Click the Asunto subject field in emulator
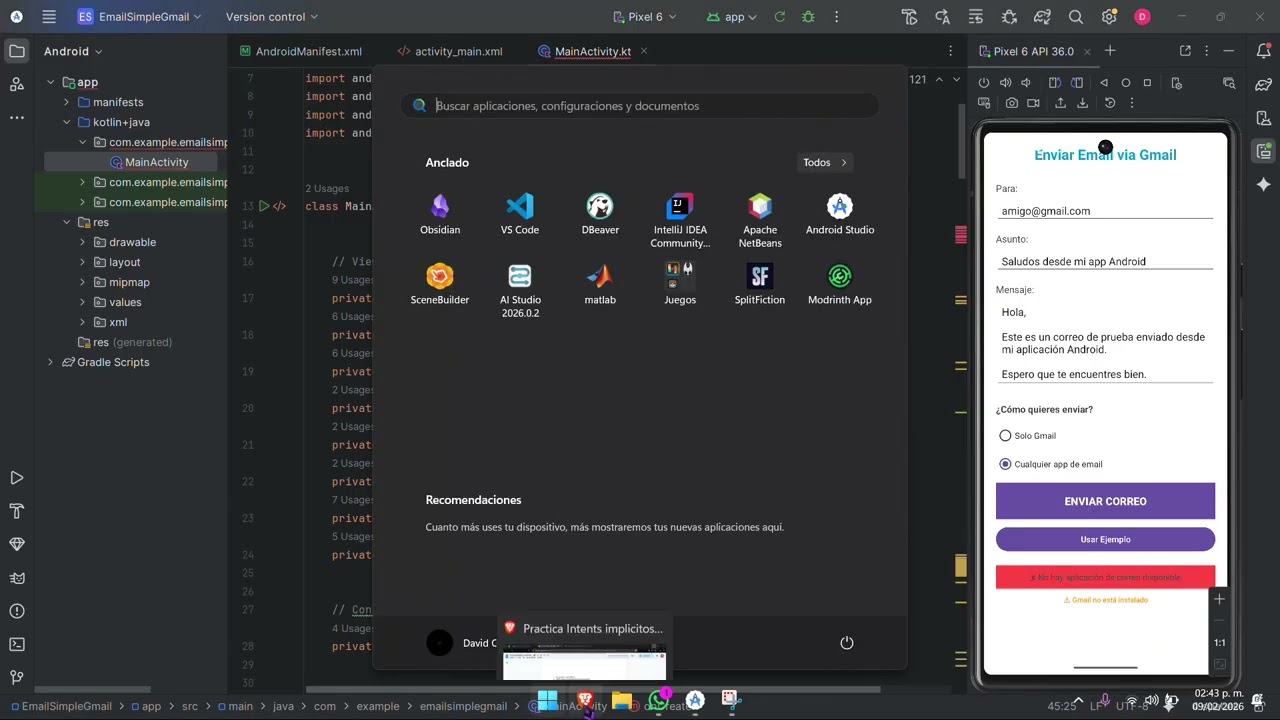 (1105, 262)
